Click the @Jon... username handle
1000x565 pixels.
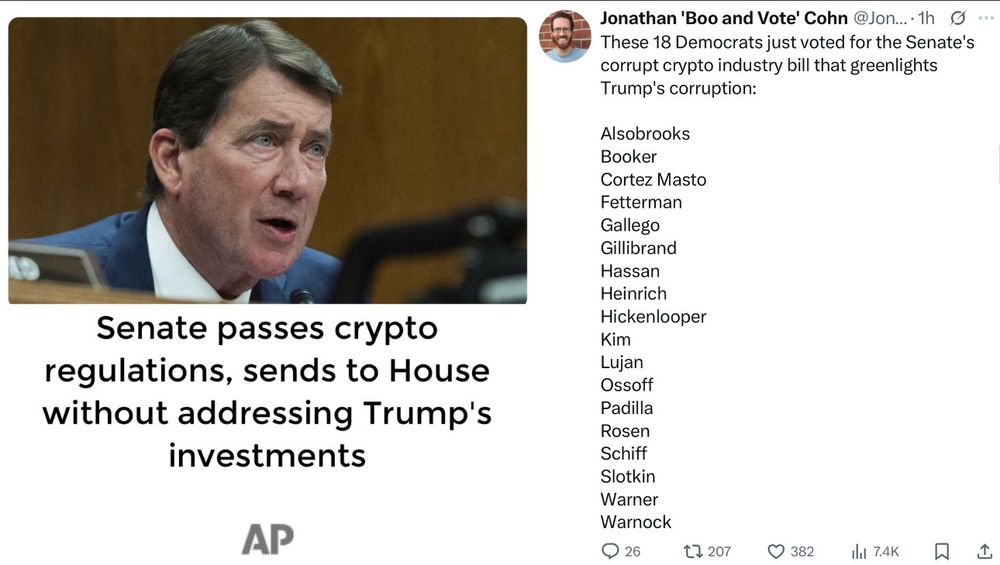pyautogui.click(x=881, y=18)
